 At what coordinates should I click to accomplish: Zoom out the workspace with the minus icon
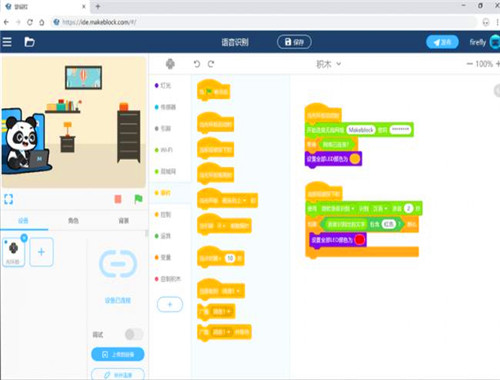469,64
